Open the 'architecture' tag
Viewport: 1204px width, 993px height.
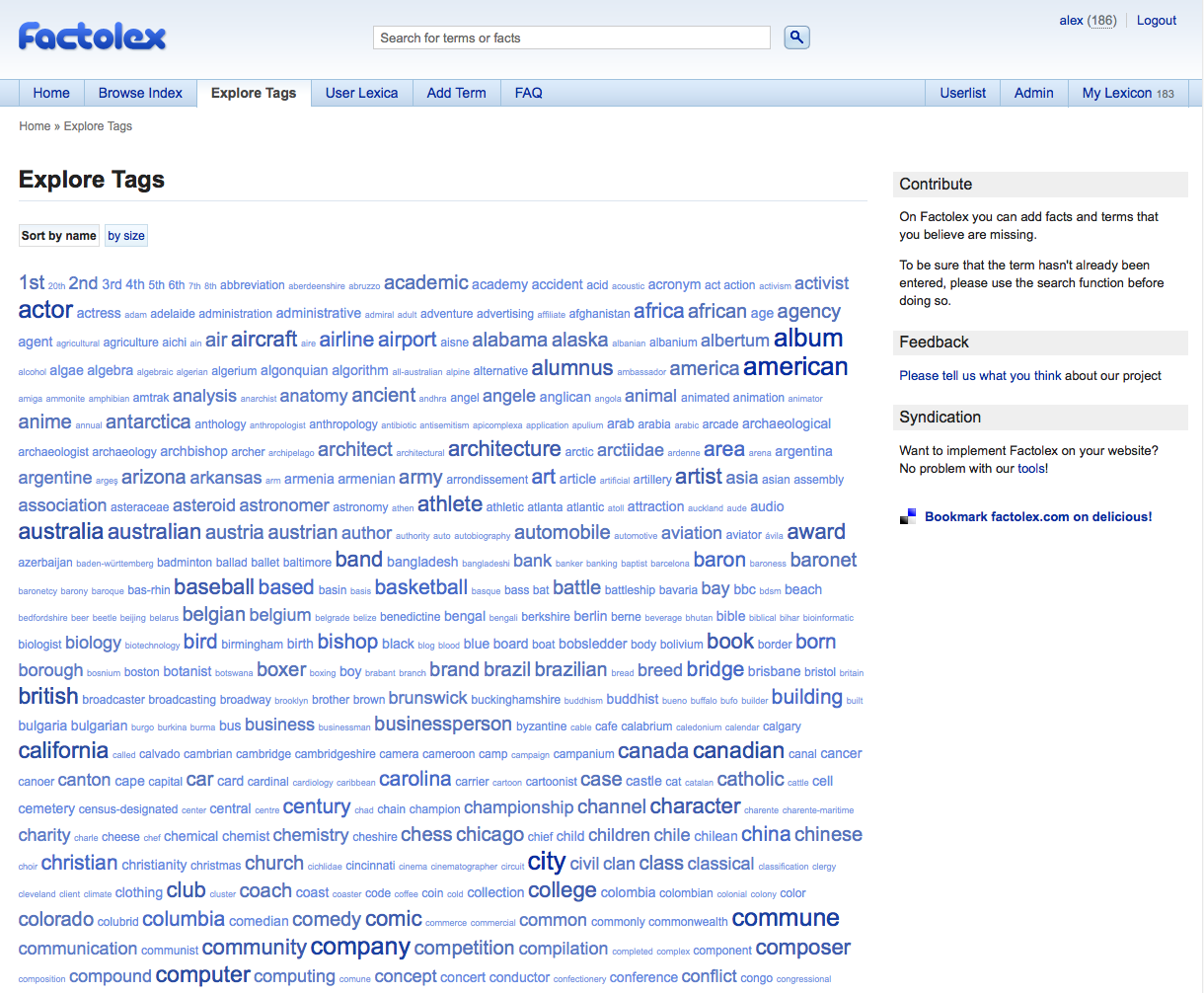point(504,449)
